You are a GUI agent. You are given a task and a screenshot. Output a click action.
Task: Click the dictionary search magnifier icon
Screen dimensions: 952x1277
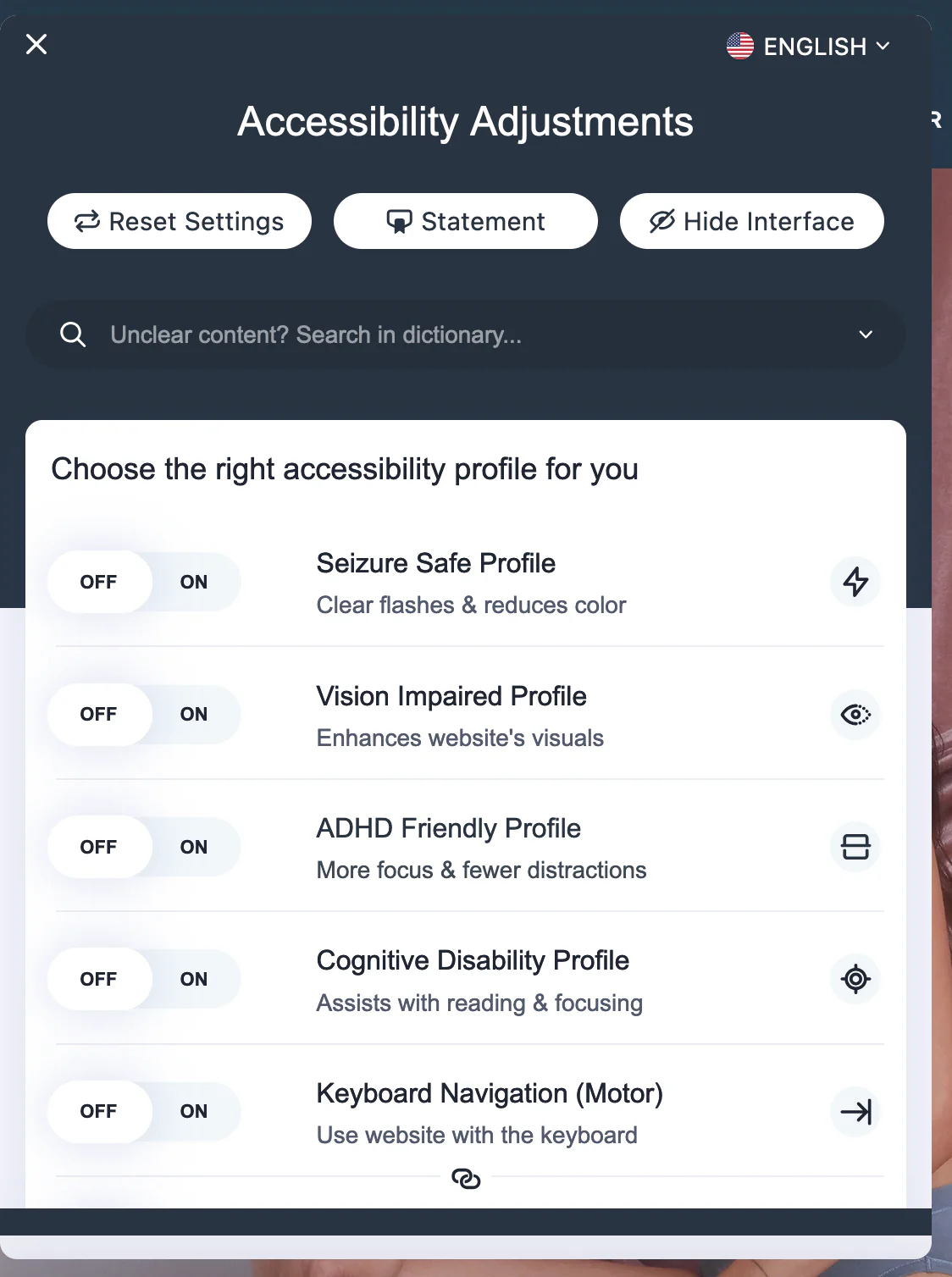[x=73, y=334]
